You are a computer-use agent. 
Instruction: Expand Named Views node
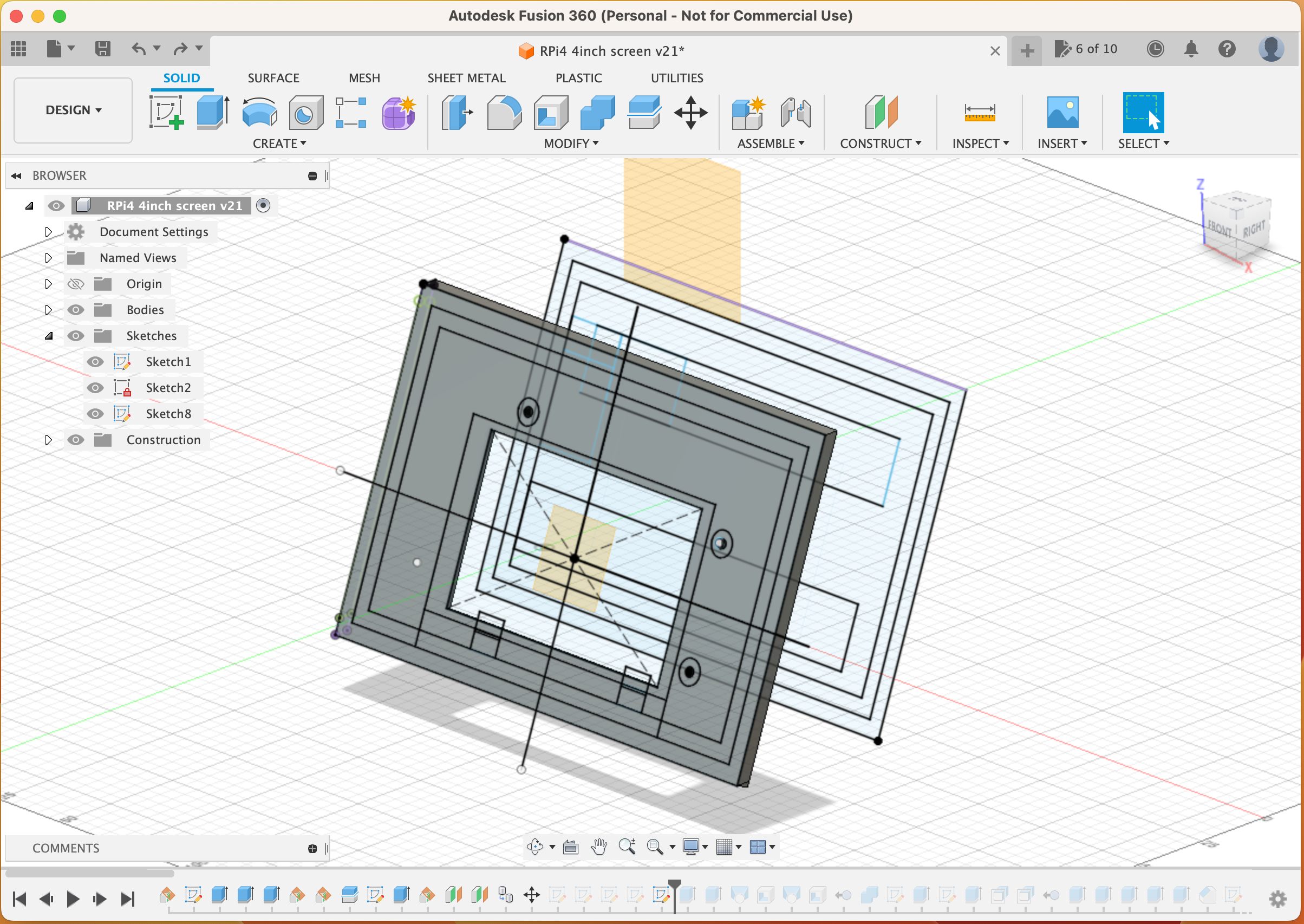[48, 258]
